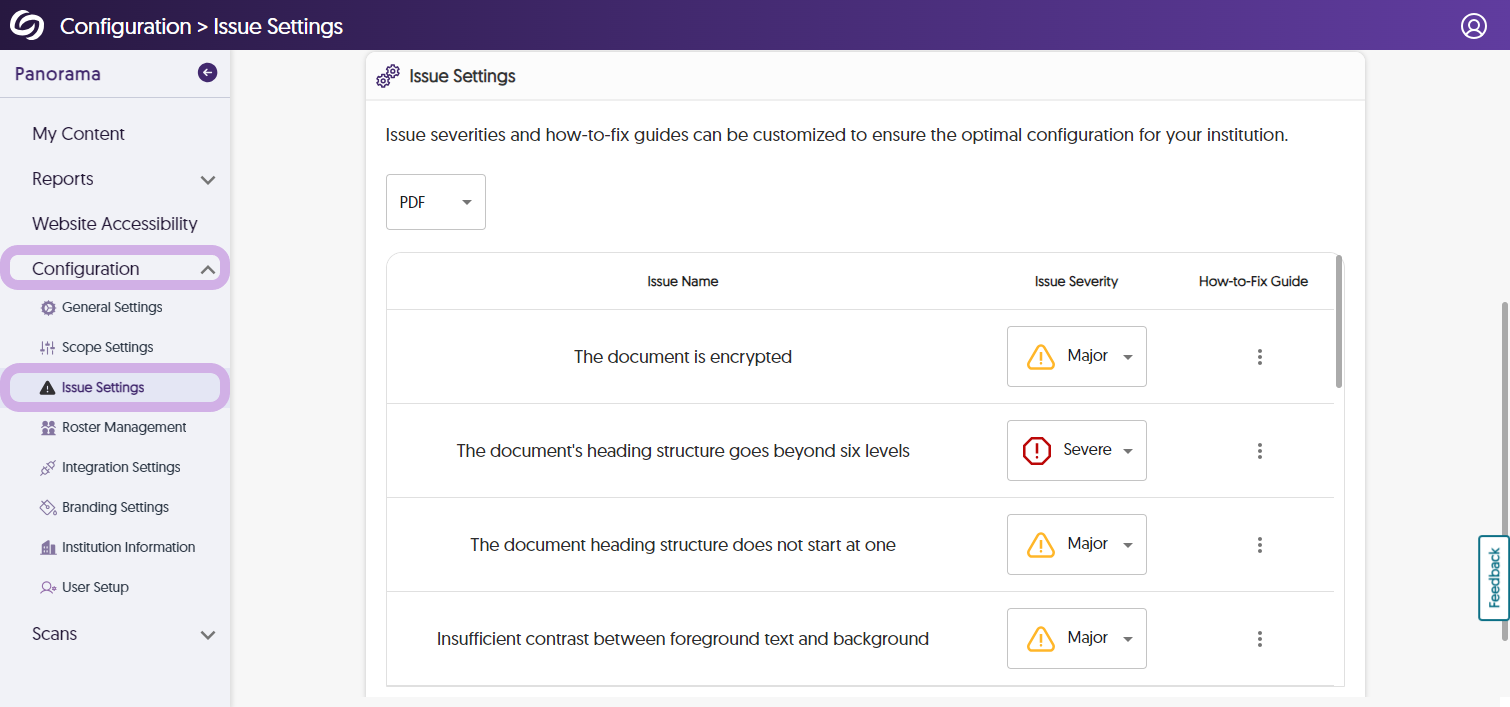
Task: Select the Scans menu label
Action: point(54,634)
